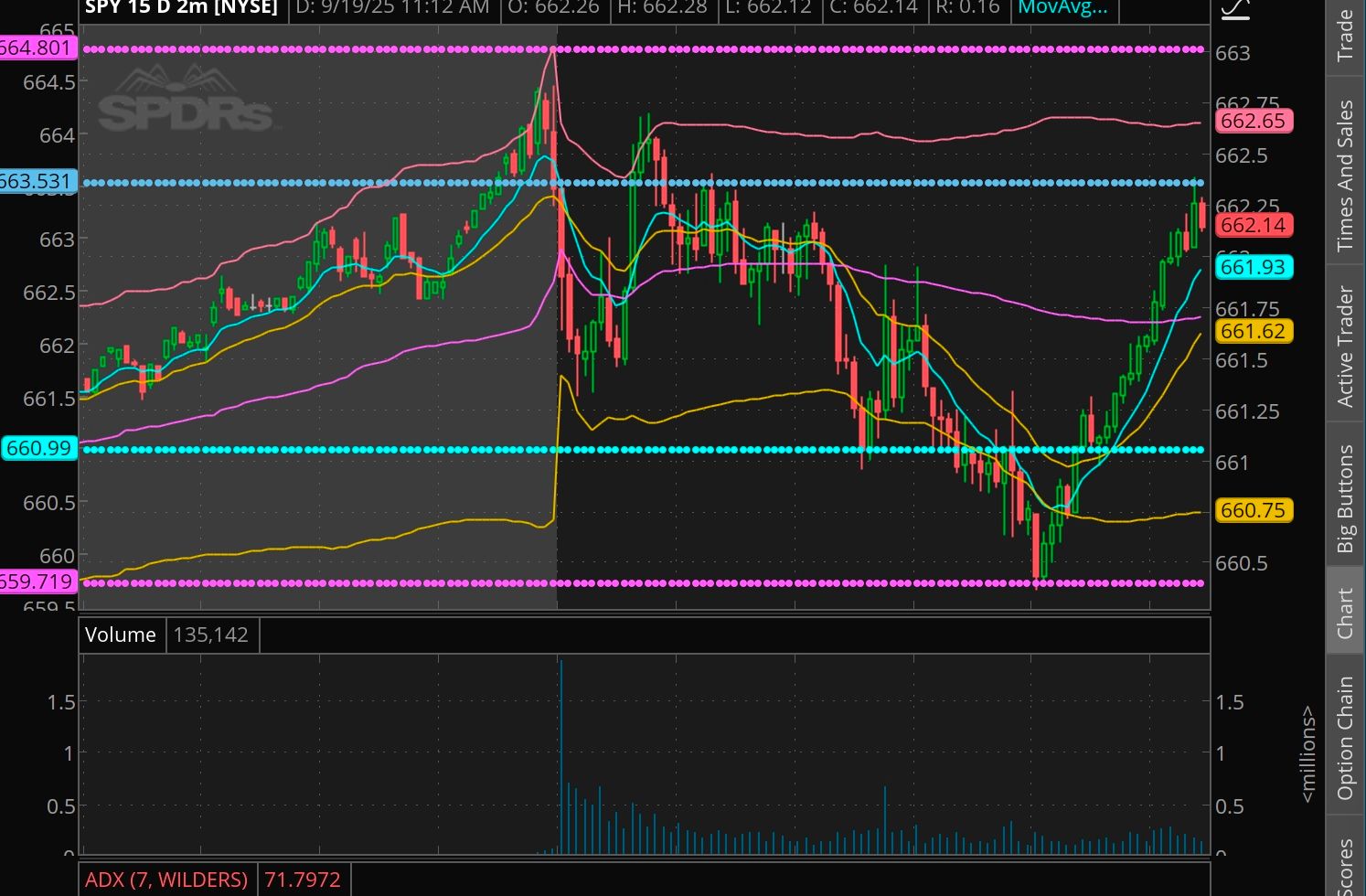This screenshot has width=1366, height=896.
Task: Click the ADX value 71.7972
Action: [303, 880]
